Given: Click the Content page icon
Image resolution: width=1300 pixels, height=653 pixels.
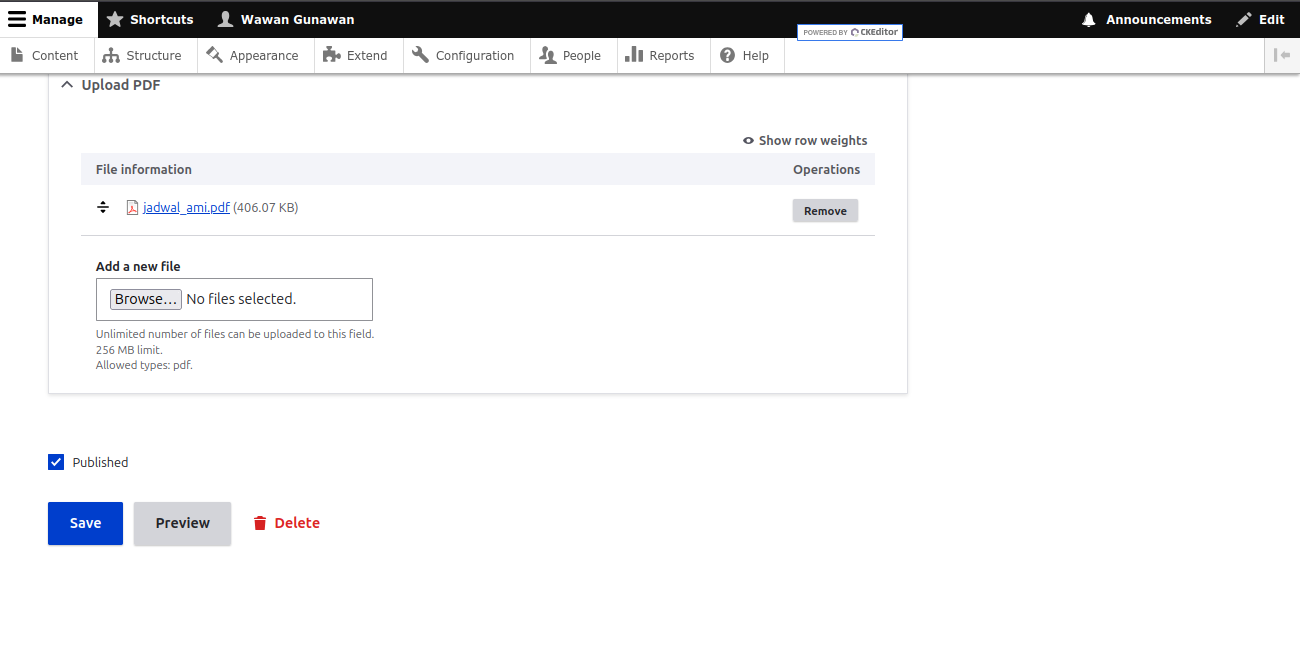Looking at the screenshot, I should coord(17,55).
